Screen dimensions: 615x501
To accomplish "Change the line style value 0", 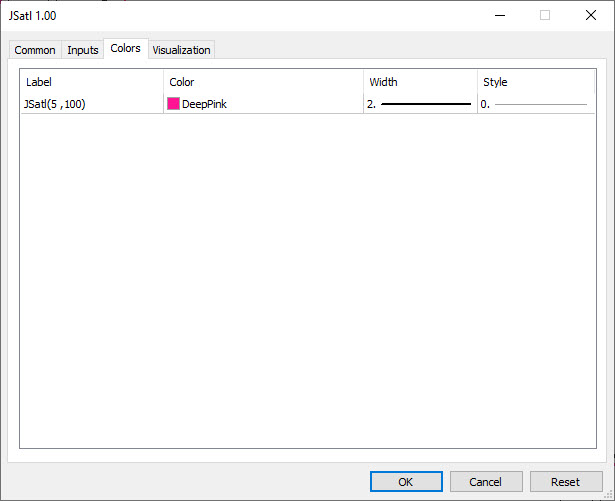I will [536, 104].
